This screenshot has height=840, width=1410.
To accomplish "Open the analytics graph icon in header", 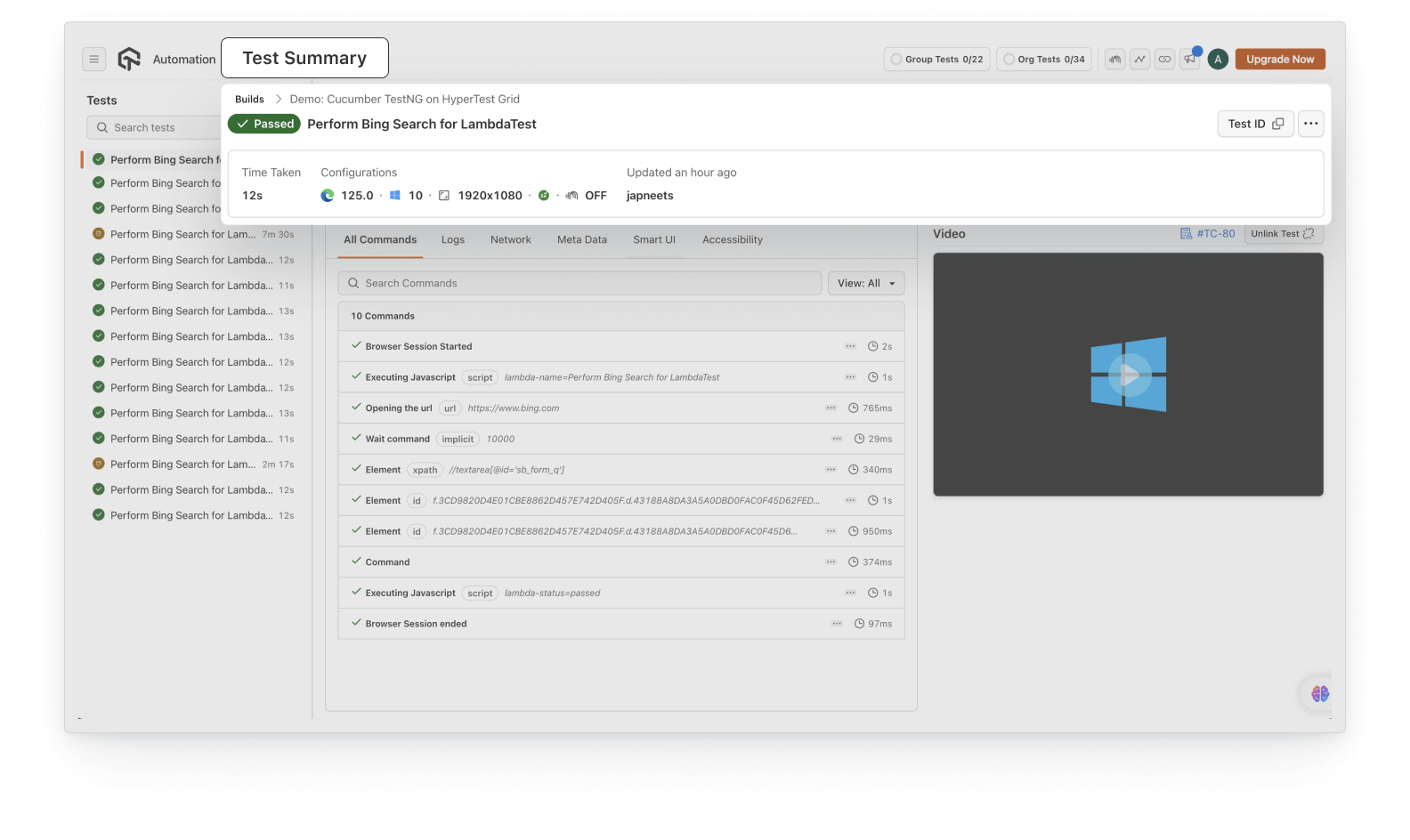I will [1139, 60].
